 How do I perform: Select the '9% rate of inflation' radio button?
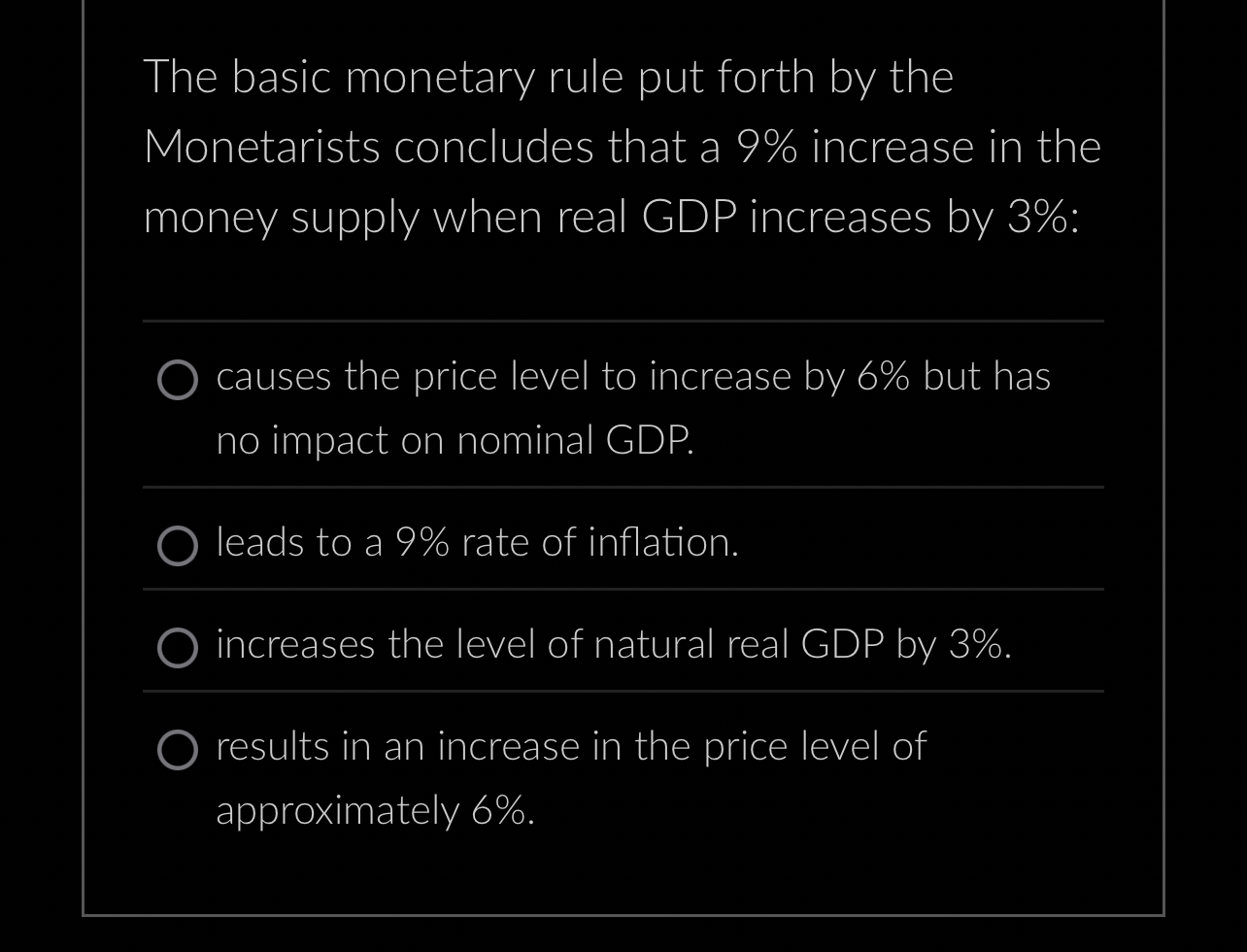[x=178, y=546]
